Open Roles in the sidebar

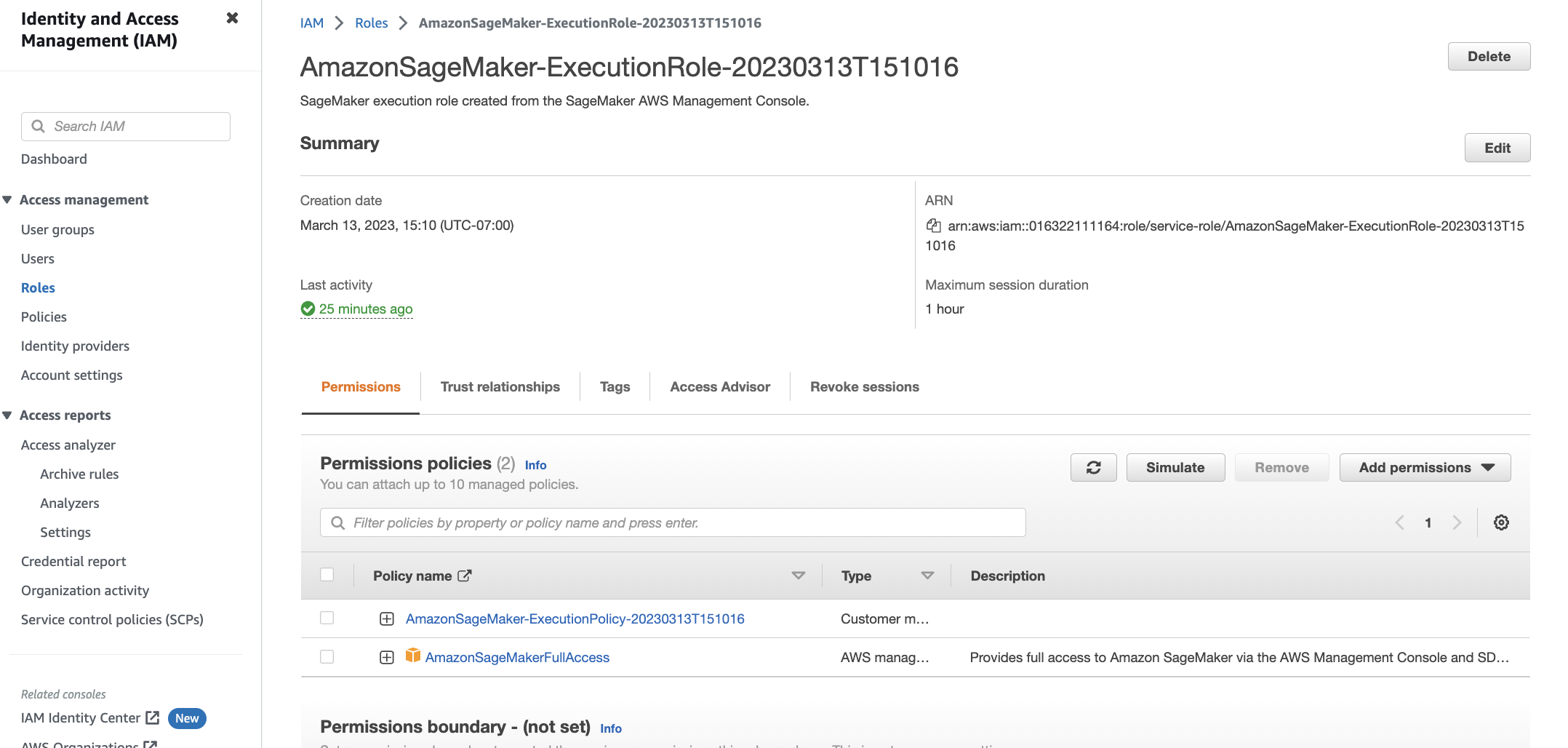38,287
